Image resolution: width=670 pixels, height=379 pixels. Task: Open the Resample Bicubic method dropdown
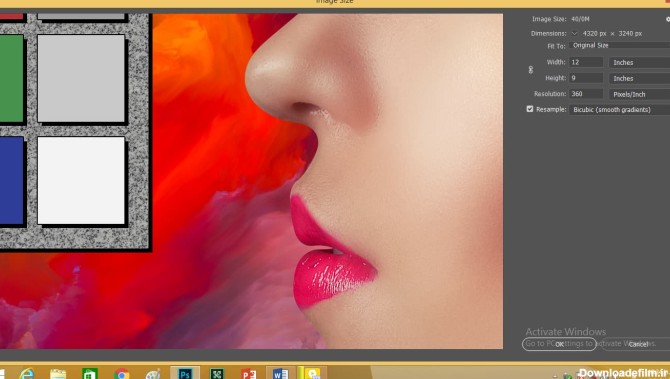click(619, 110)
